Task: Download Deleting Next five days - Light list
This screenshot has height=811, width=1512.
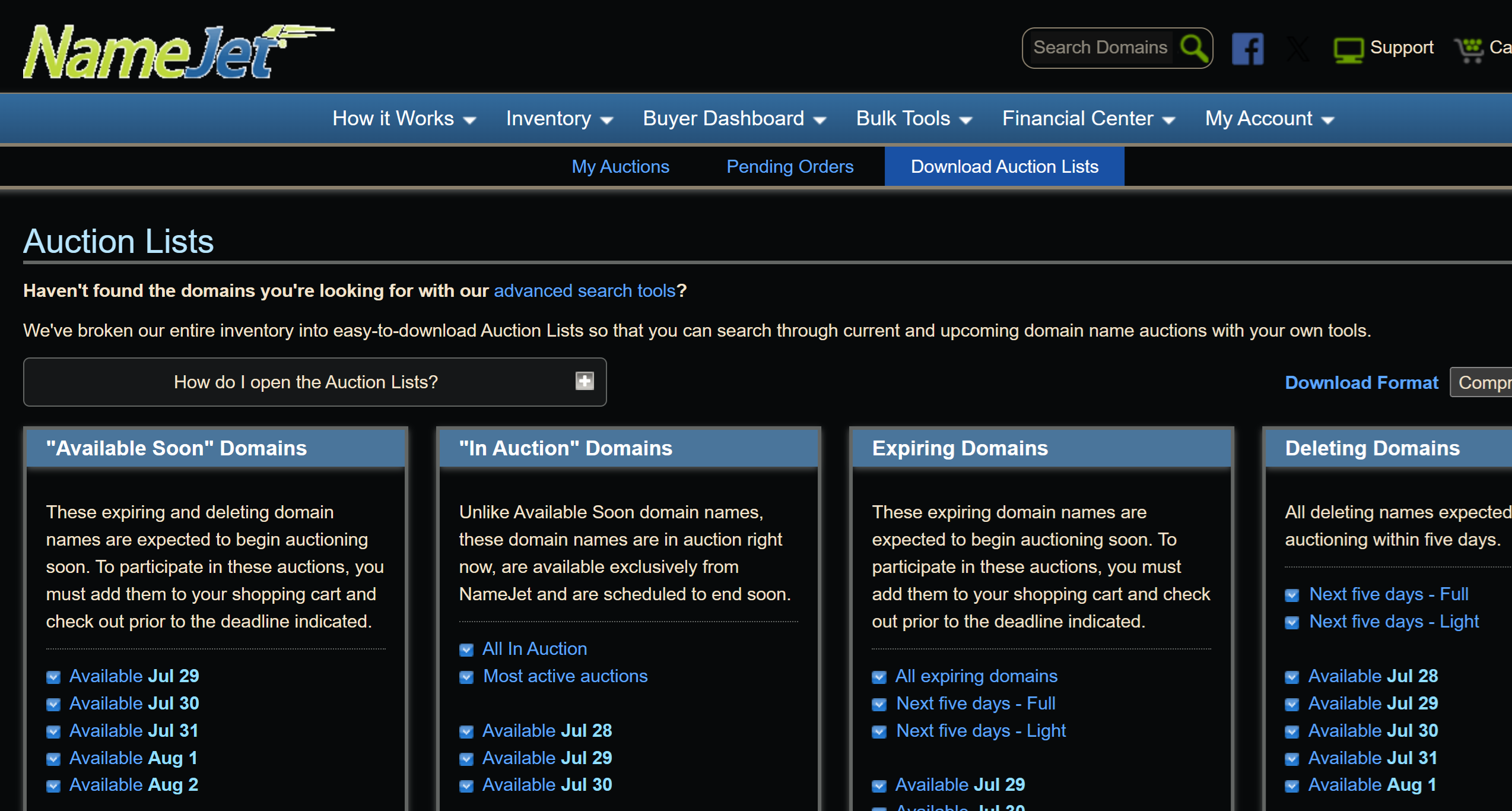Action: pyautogui.click(x=1394, y=622)
